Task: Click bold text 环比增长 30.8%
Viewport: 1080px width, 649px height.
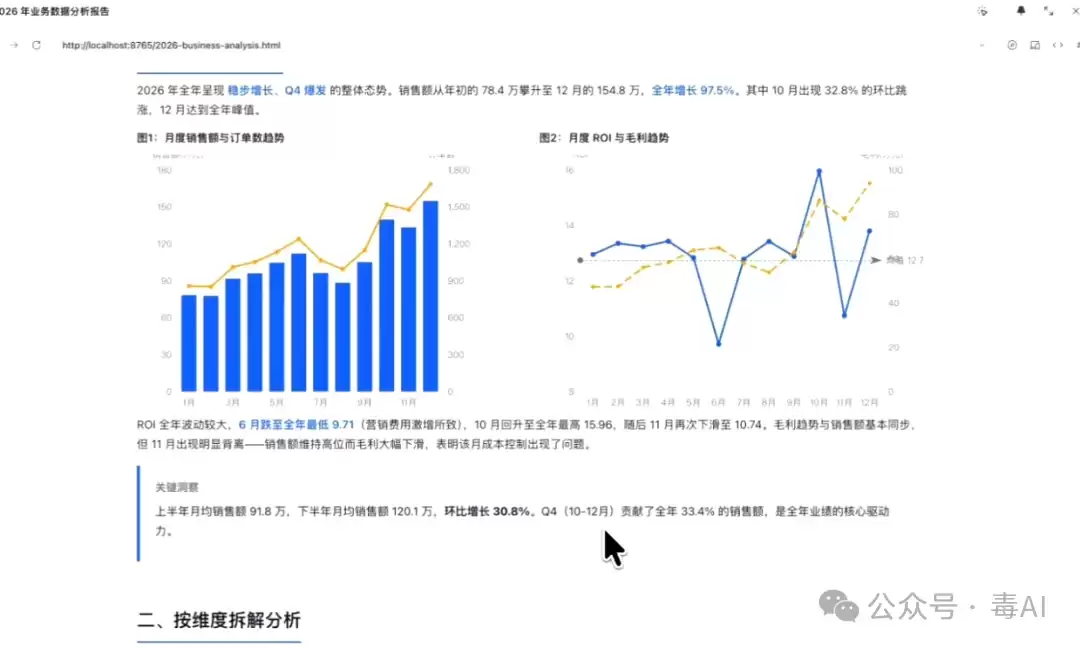Action: (487, 511)
